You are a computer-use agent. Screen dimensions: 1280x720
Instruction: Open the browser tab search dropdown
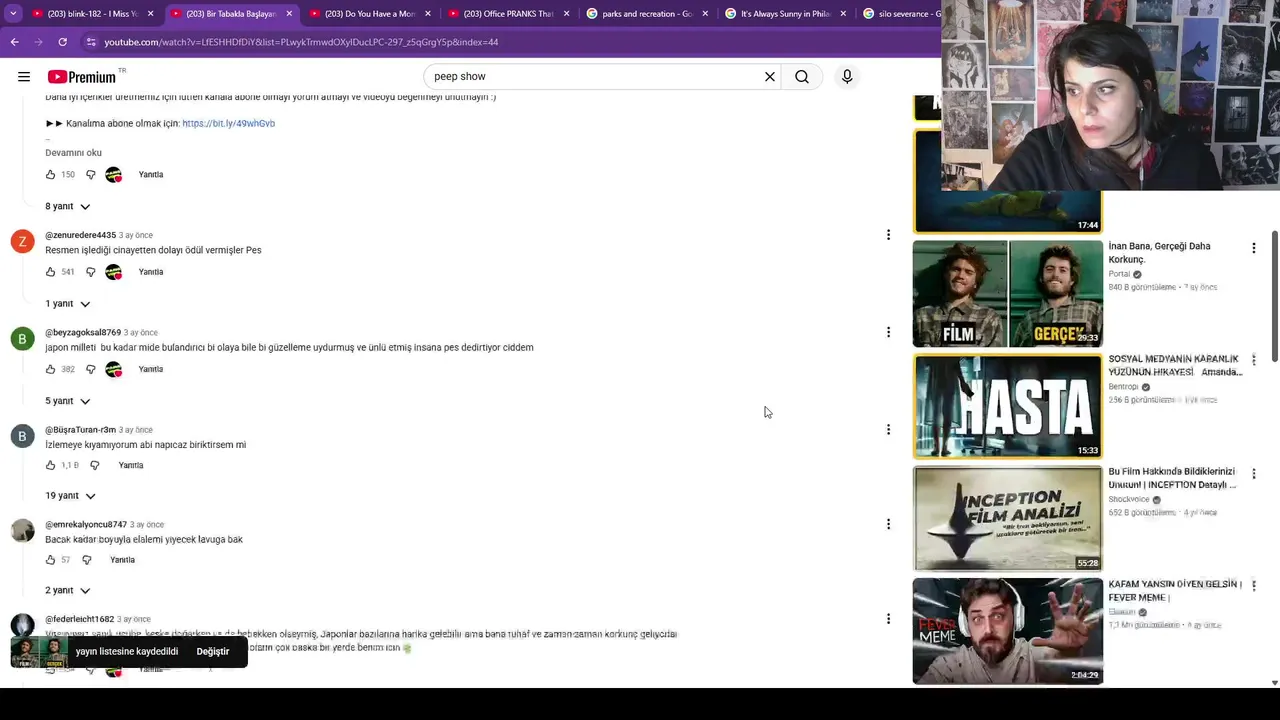click(13, 14)
